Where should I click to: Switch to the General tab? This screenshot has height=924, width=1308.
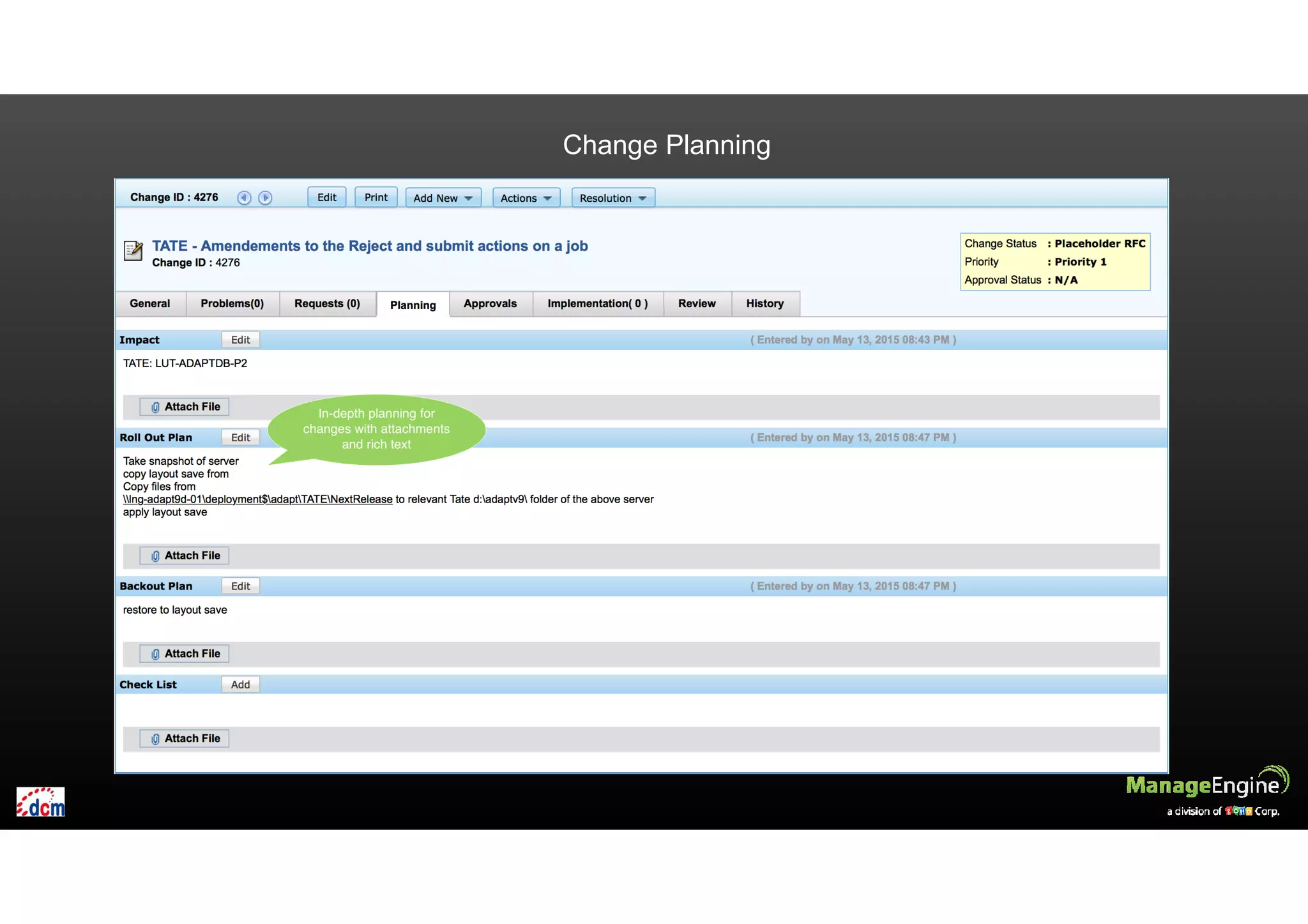point(150,303)
